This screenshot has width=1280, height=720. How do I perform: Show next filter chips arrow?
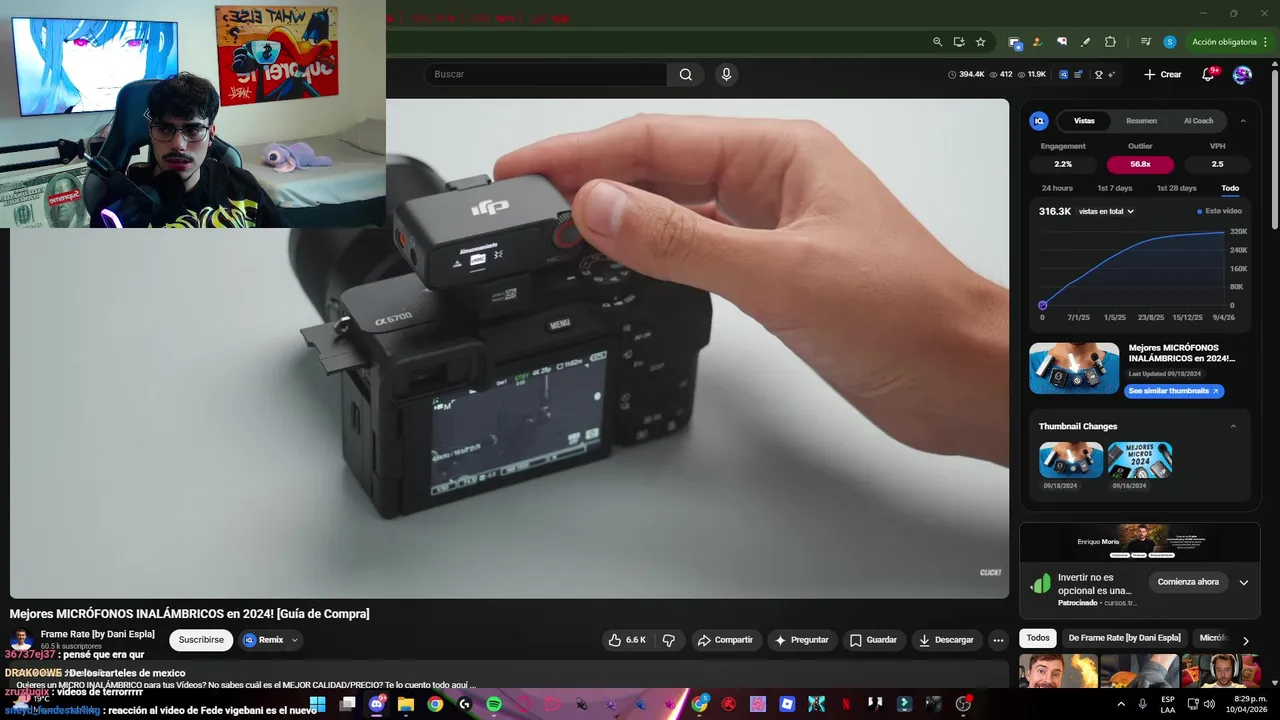pos(1246,640)
